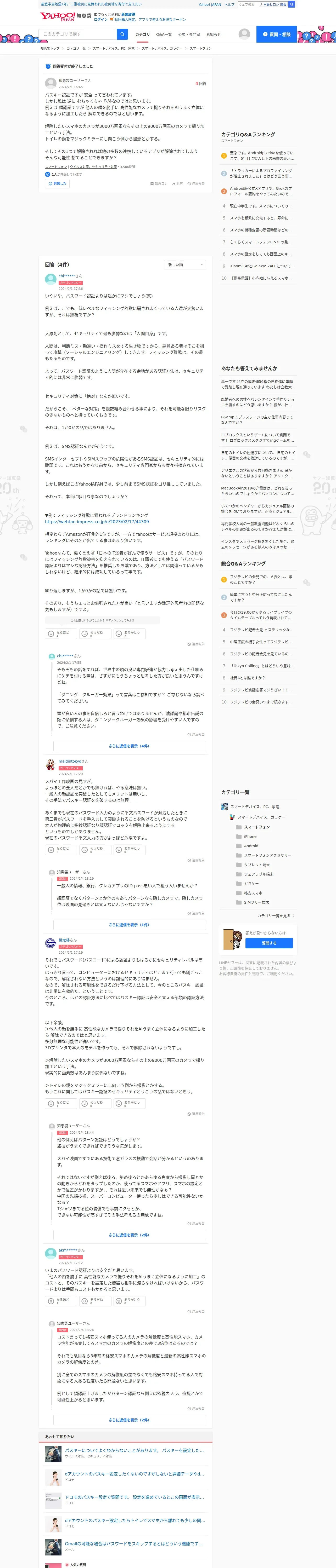
Task: Open Gmailの可能な場合はパスワードをスキップ related question
Action: [134, 1543]
